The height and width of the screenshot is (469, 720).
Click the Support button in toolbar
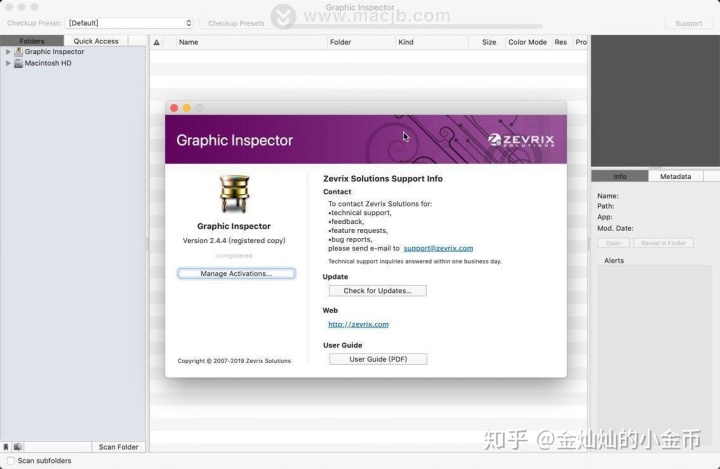pyautogui.click(x=688, y=23)
